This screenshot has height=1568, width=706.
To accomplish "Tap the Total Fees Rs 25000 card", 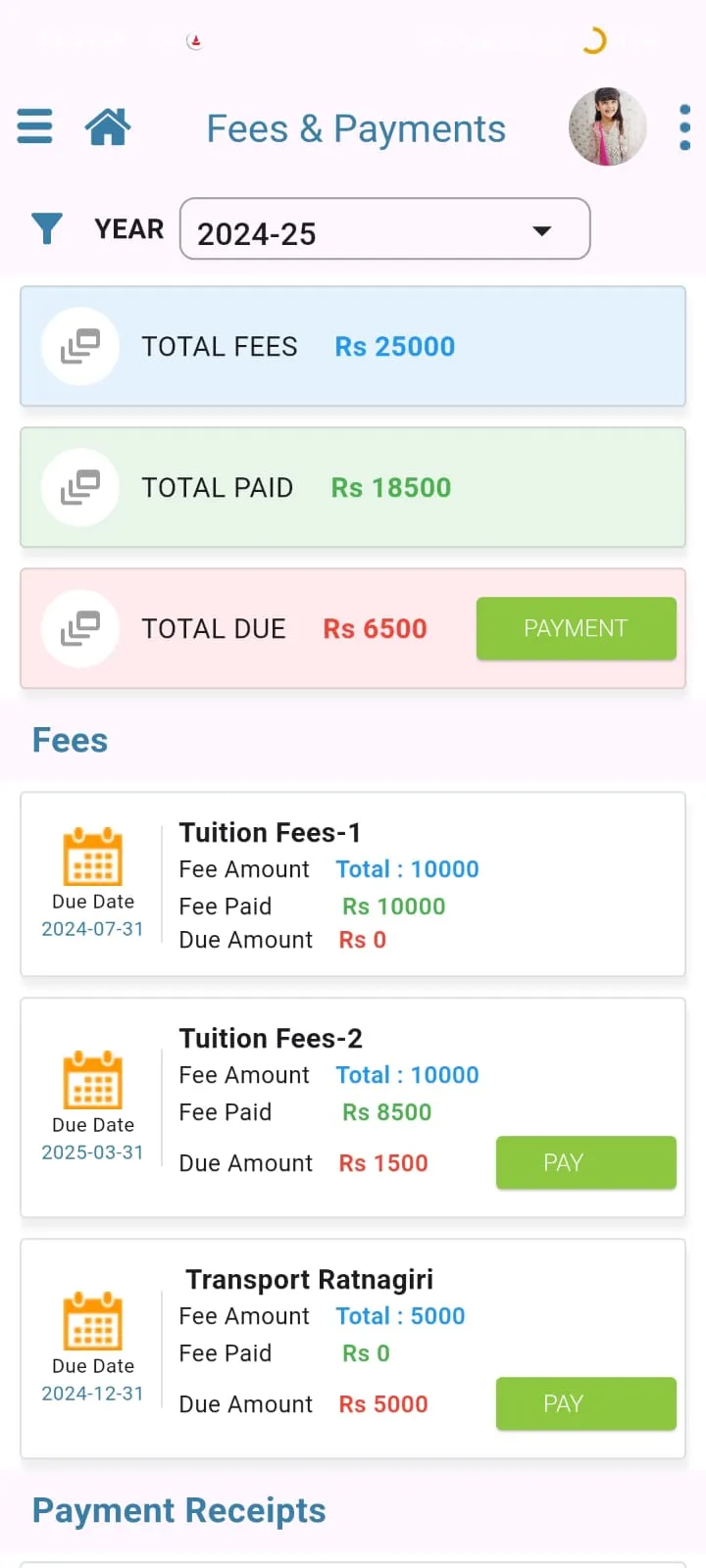I will pyautogui.click(x=353, y=346).
